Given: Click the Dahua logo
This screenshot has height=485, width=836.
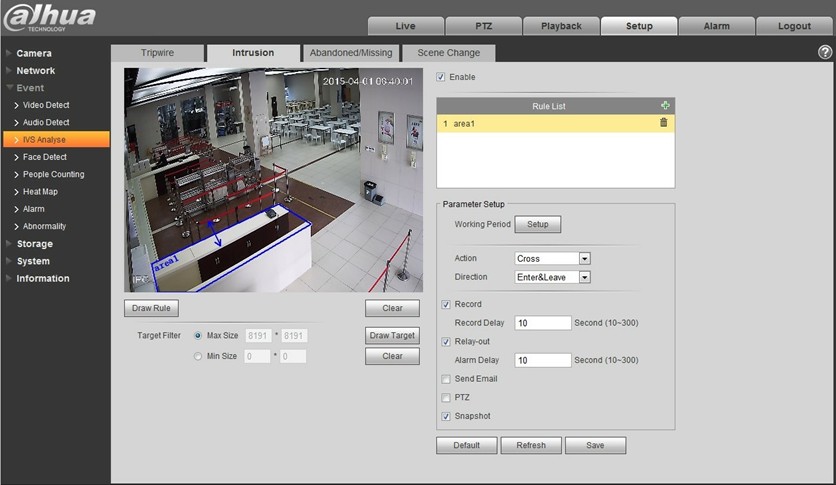Looking at the screenshot, I should pyautogui.click(x=50, y=18).
